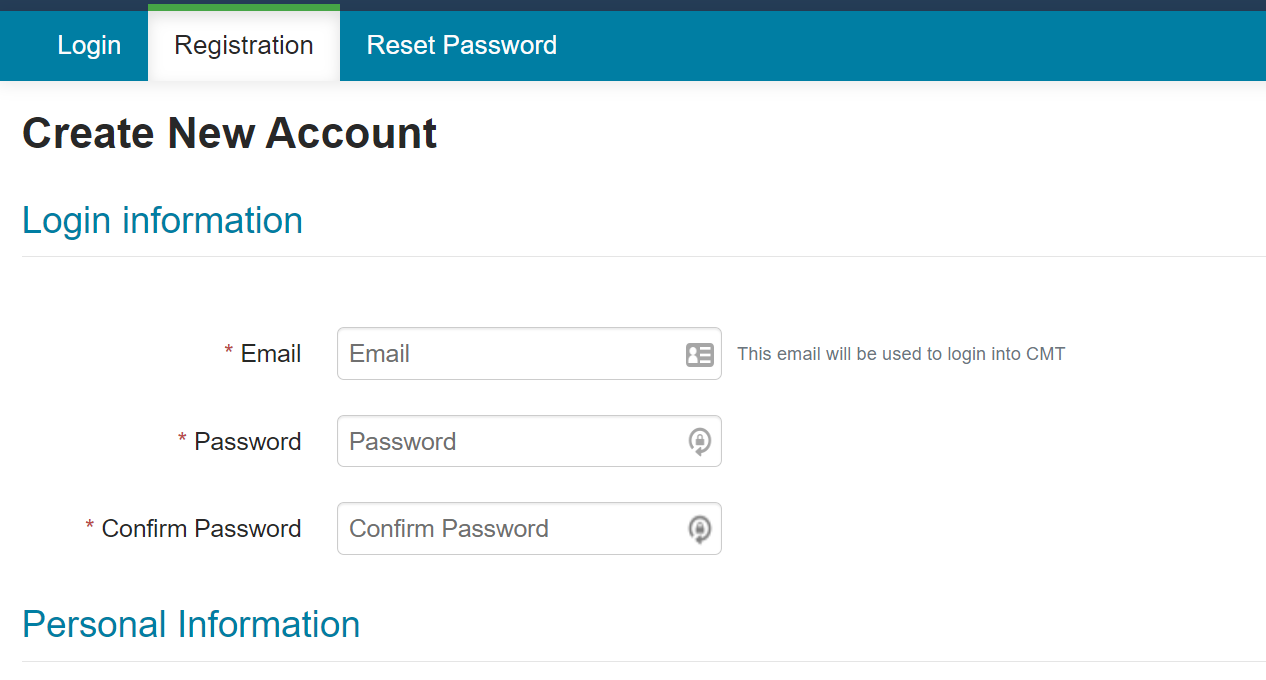
Task: Click the hint about email used for CMT login
Action: tap(901, 354)
